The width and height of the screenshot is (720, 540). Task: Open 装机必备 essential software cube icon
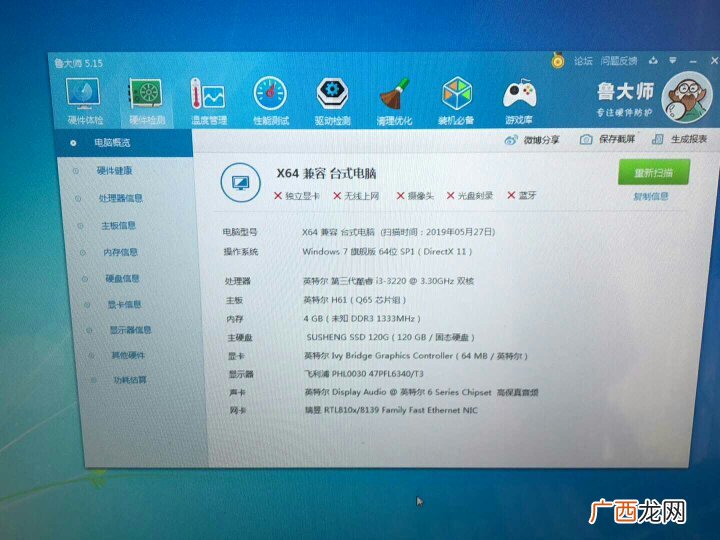tap(456, 94)
